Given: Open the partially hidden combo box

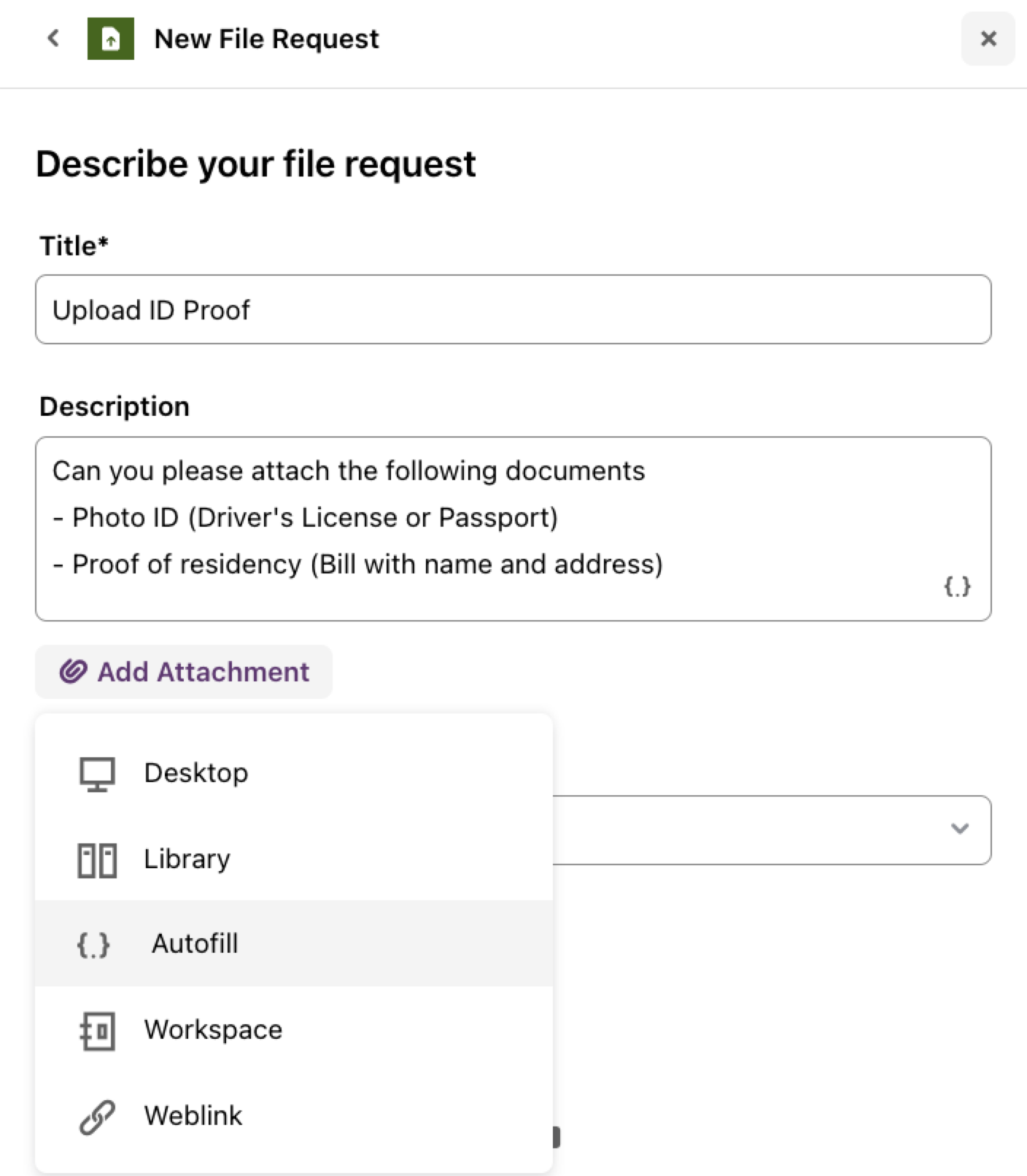Looking at the screenshot, I should click(772, 830).
